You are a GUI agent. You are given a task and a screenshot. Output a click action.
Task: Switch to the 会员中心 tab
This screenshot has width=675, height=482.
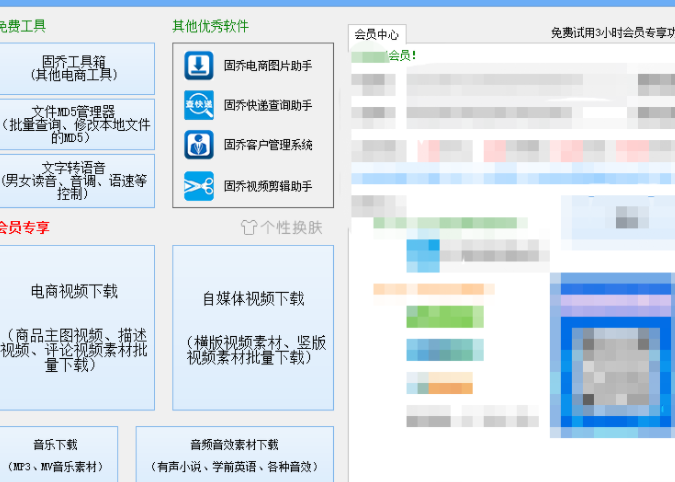[x=377, y=34]
